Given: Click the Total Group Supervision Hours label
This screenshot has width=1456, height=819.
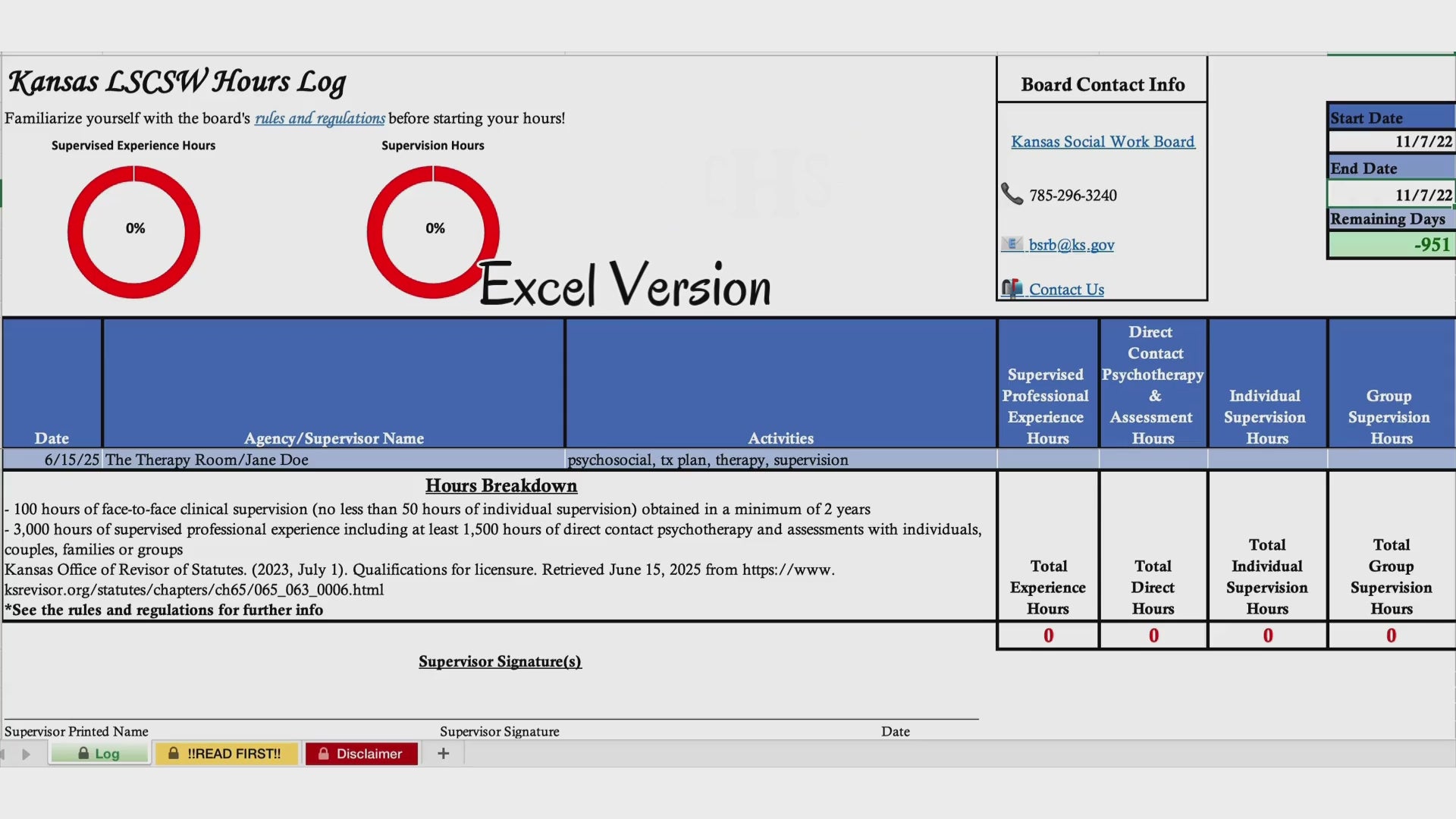Looking at the screenshot, I should [x=1392, y=577].
